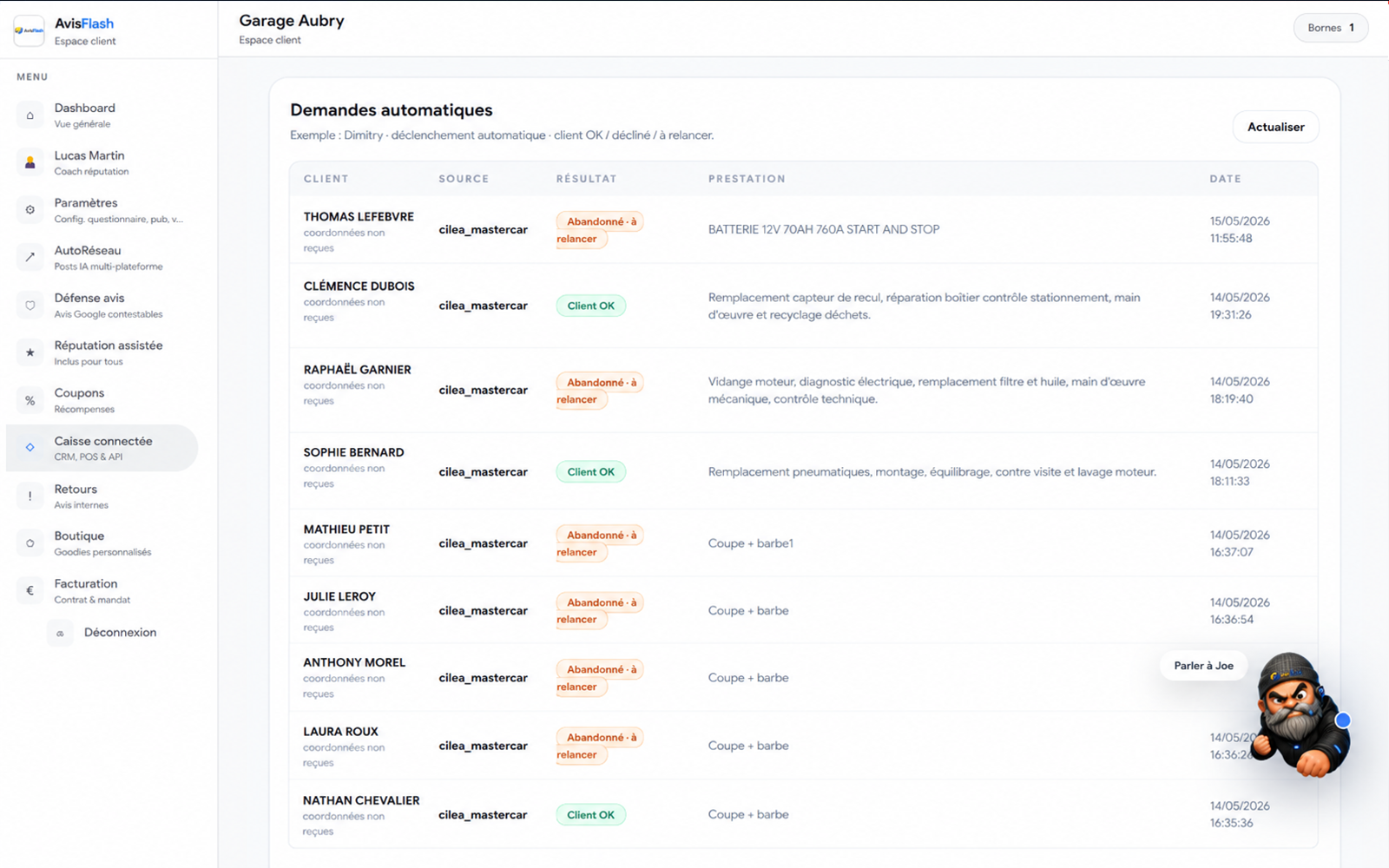
Task: Click the CLIENT column header
Action: (x=326, y=179)
